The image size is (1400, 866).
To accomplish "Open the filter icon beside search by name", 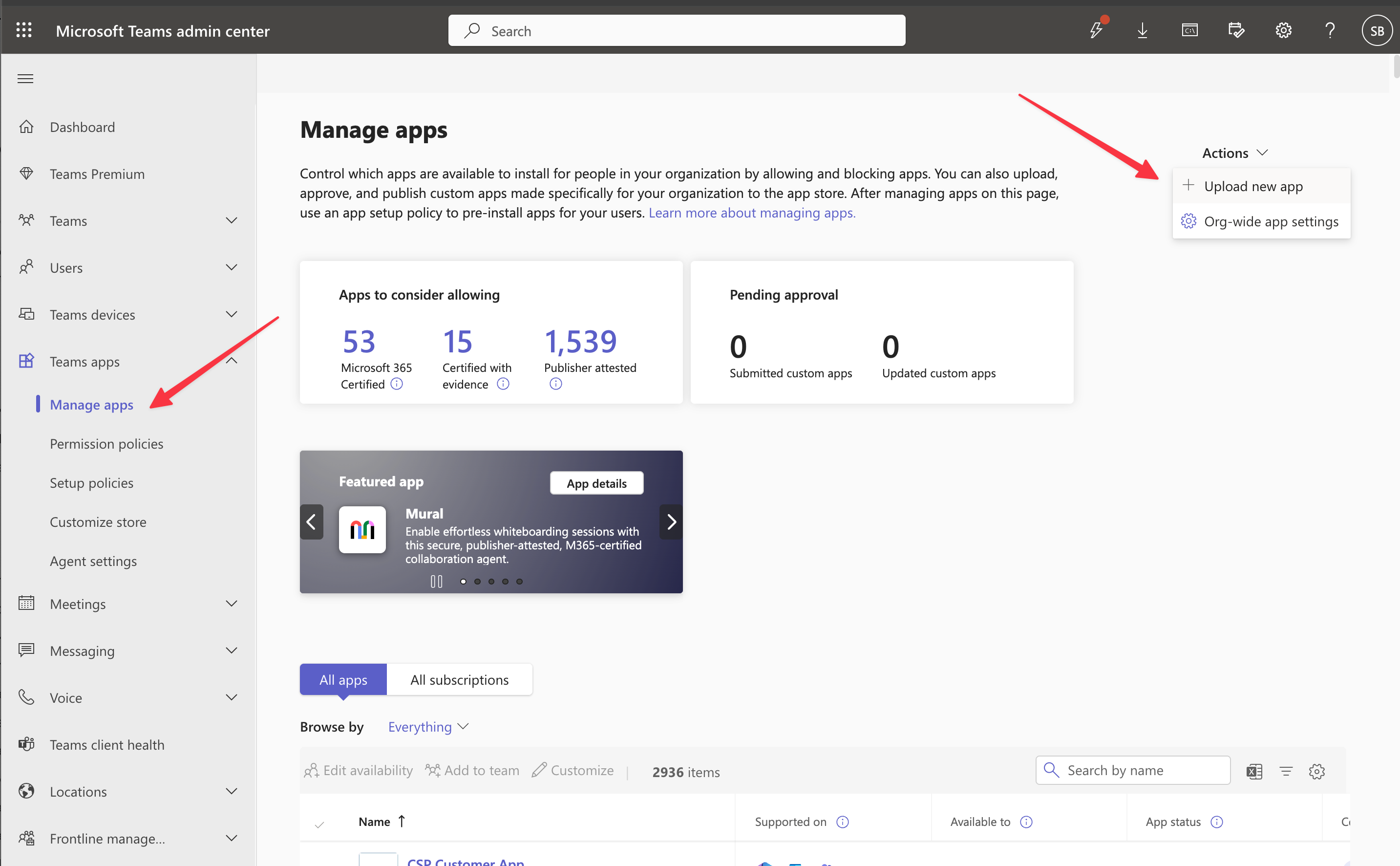I will (x=1286, y=772).
